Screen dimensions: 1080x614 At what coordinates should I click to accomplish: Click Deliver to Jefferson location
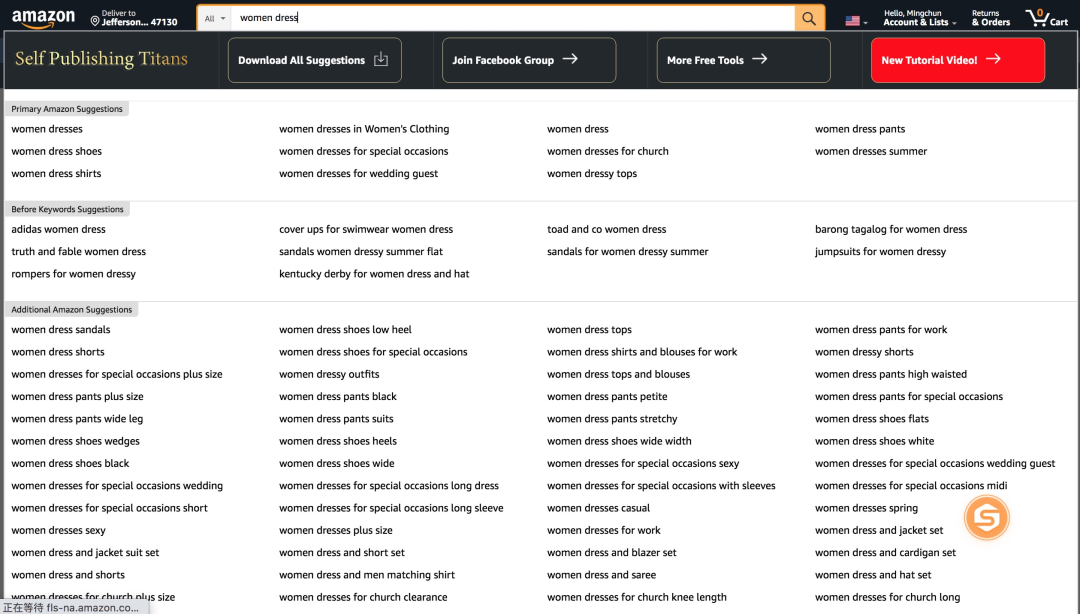point(134,18)
